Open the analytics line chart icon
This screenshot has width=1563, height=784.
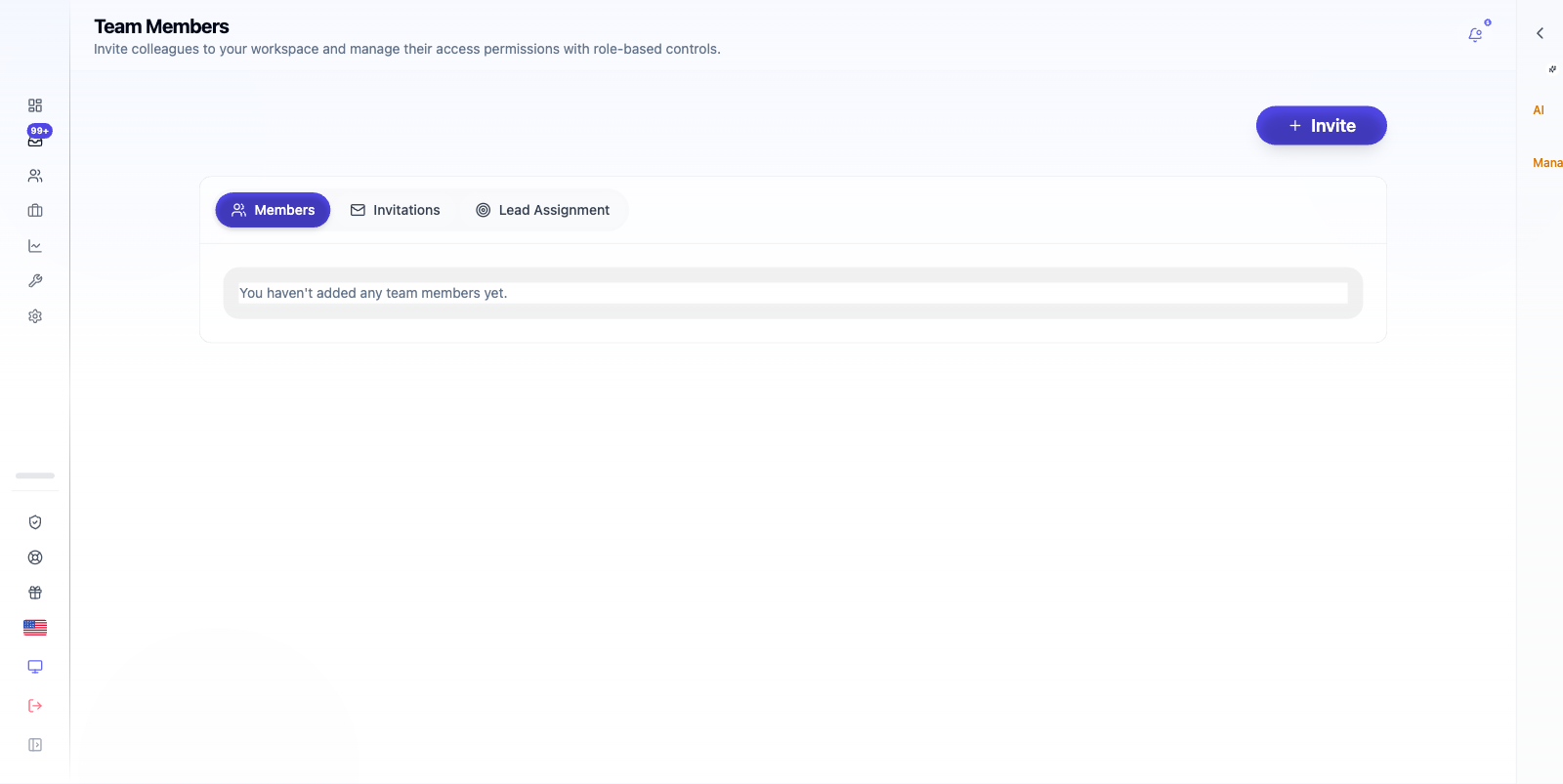pyautogui.click(x=35, y=246)
